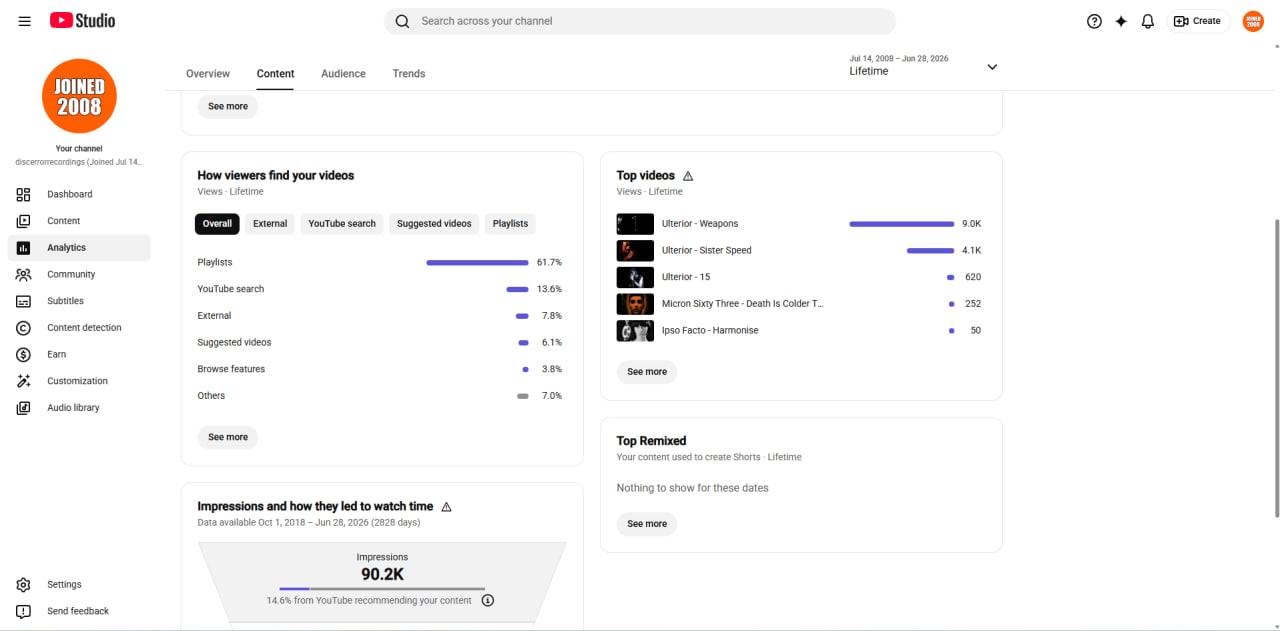This screenshot has height=631, width=1280.
Task: Open the notifications bell
Action: (1148, 21)
